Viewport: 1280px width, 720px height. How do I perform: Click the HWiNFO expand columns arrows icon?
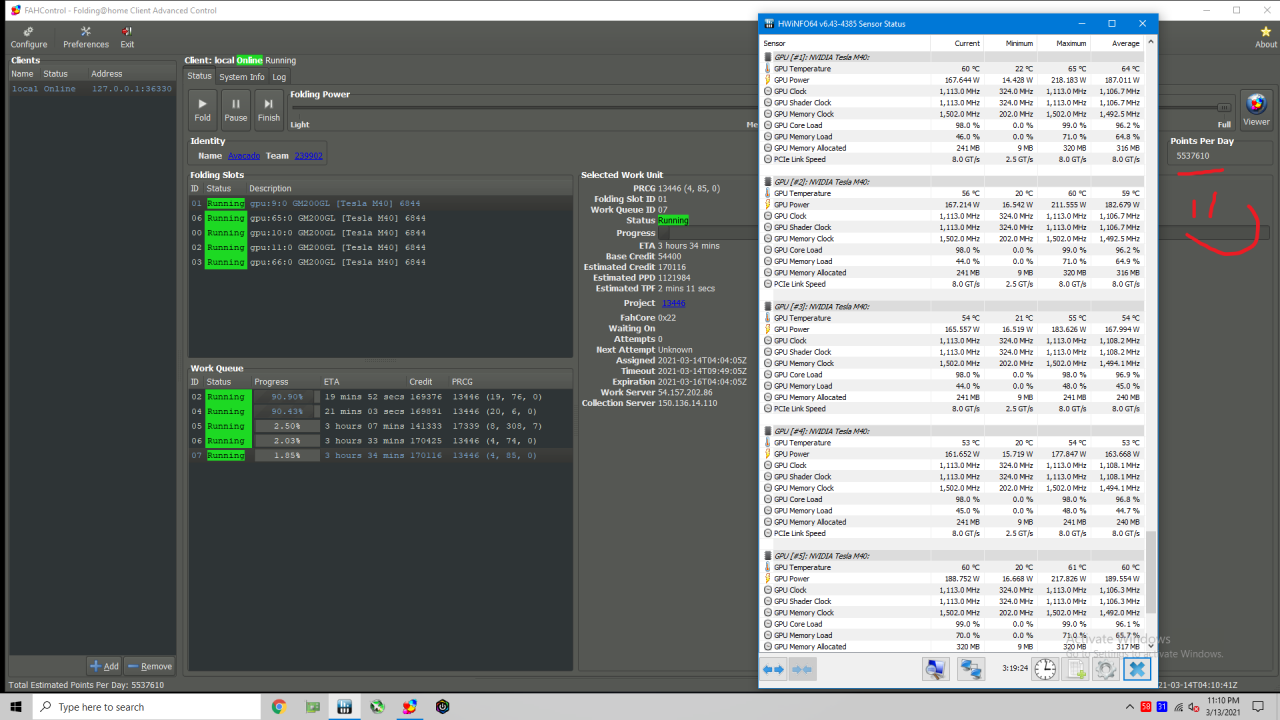tap(773, 669)
